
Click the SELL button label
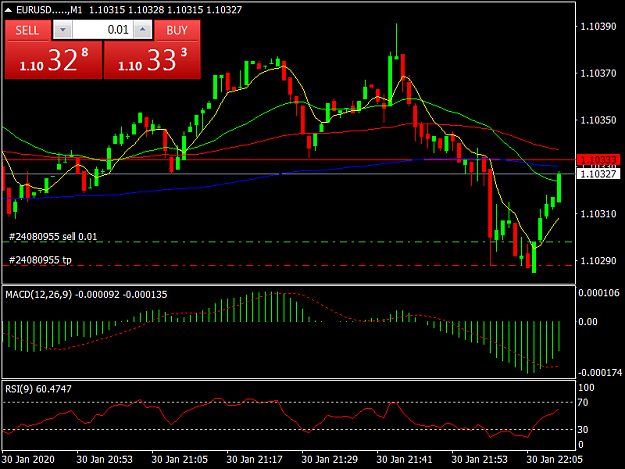click(x=27, y=31)
